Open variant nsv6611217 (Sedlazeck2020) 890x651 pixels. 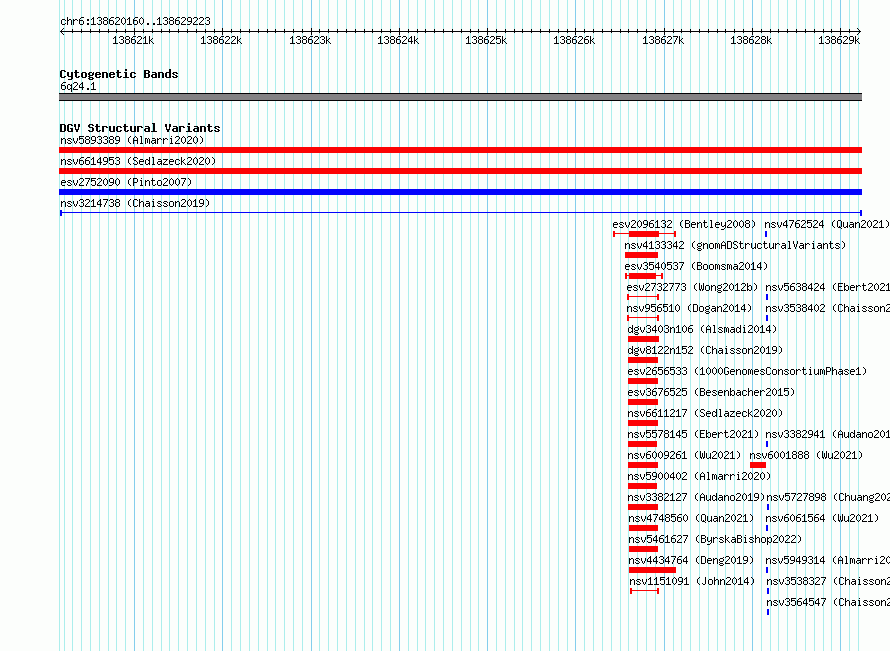[x=705, y=413]
